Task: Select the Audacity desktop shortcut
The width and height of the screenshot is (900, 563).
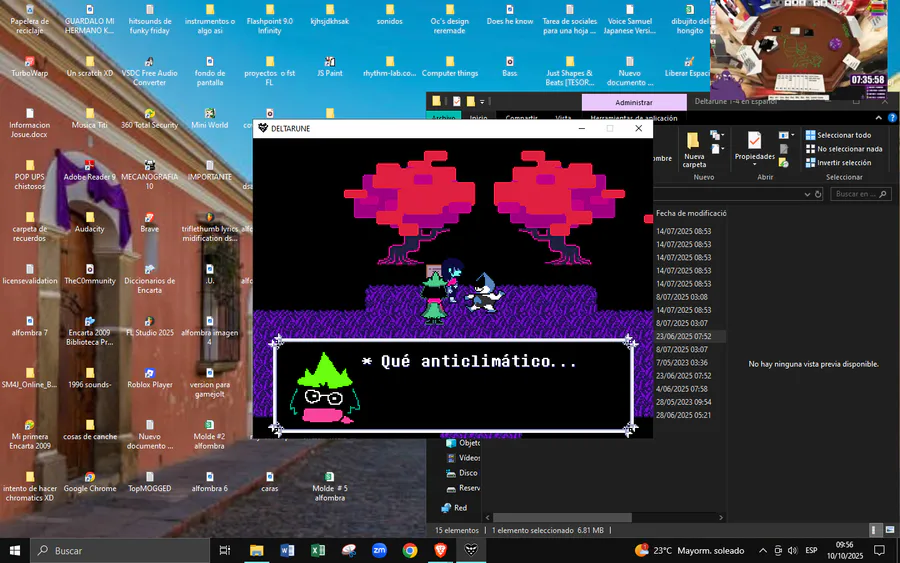Action: pyautogui.click(x=90, y=223)
